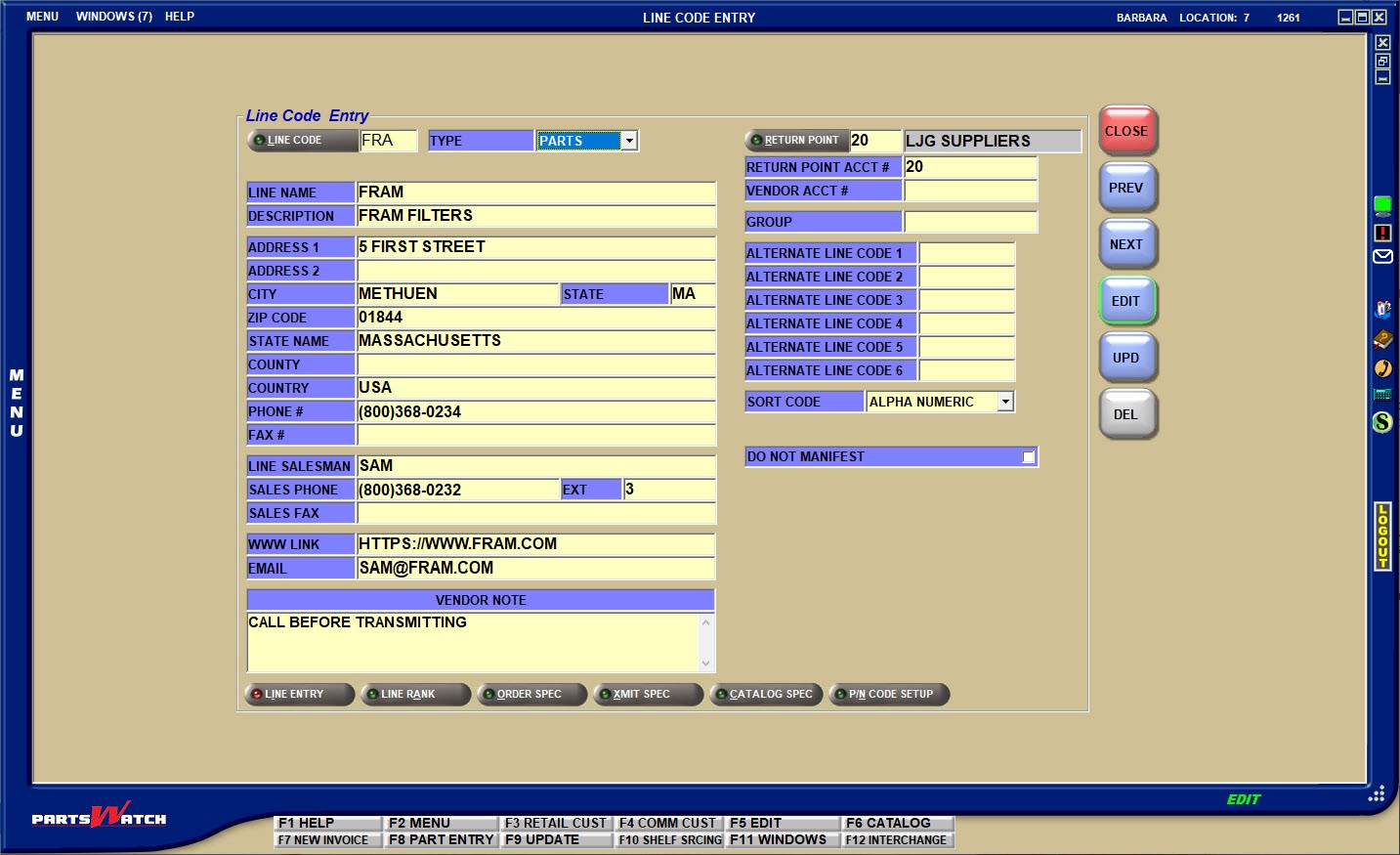The height and width of the screenshot is (855, 1400).
Task: Toggle the Do Not Manifest checkbox
Action: click(x=1028, y=457)
